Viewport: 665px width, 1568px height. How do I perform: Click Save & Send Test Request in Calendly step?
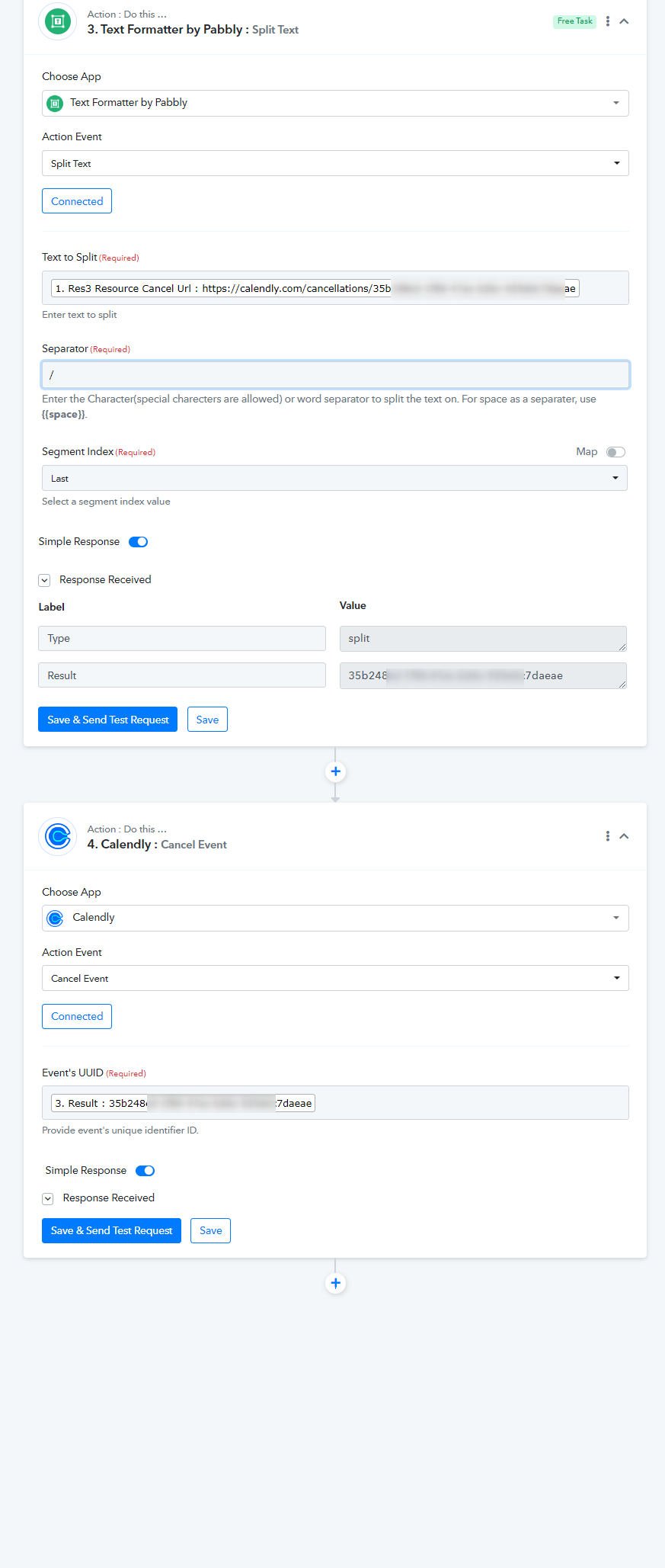tap(111, 1230)
